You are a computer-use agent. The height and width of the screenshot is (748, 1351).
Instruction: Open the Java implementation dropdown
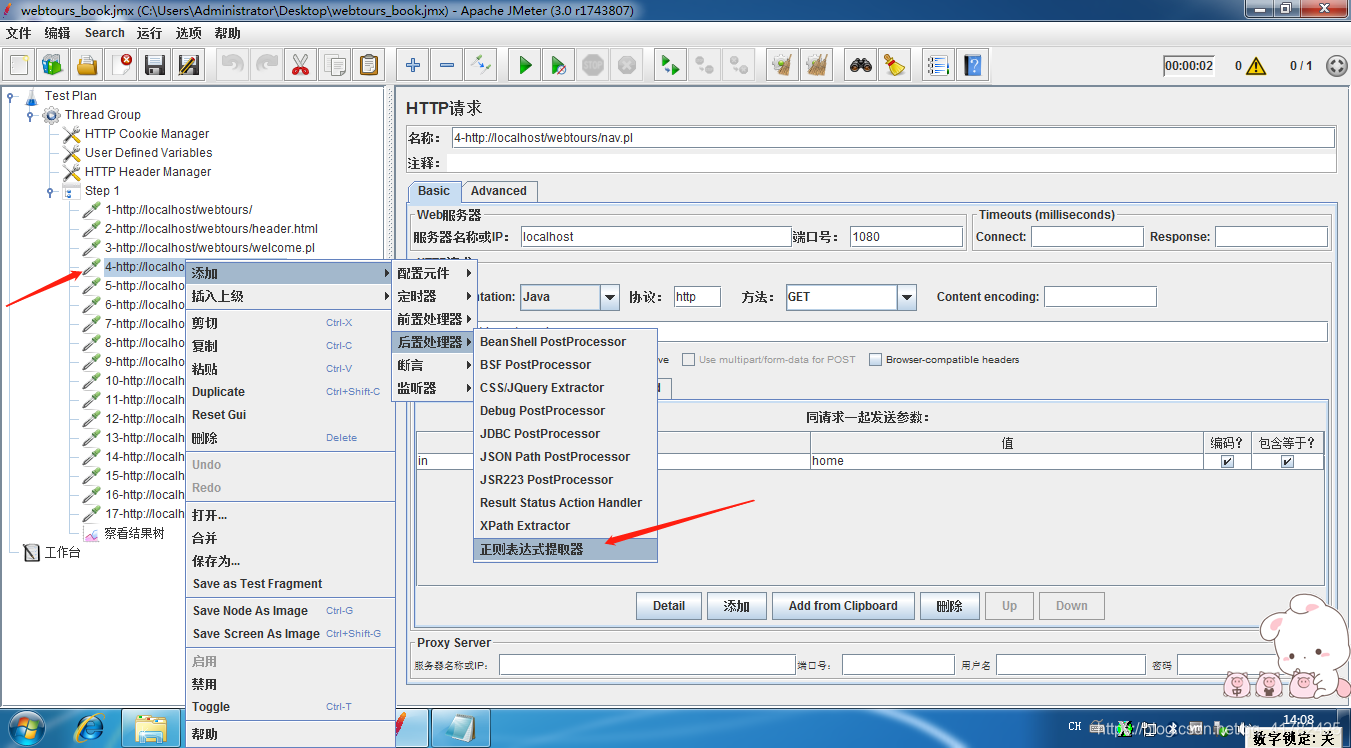click(x=610, y=297)
